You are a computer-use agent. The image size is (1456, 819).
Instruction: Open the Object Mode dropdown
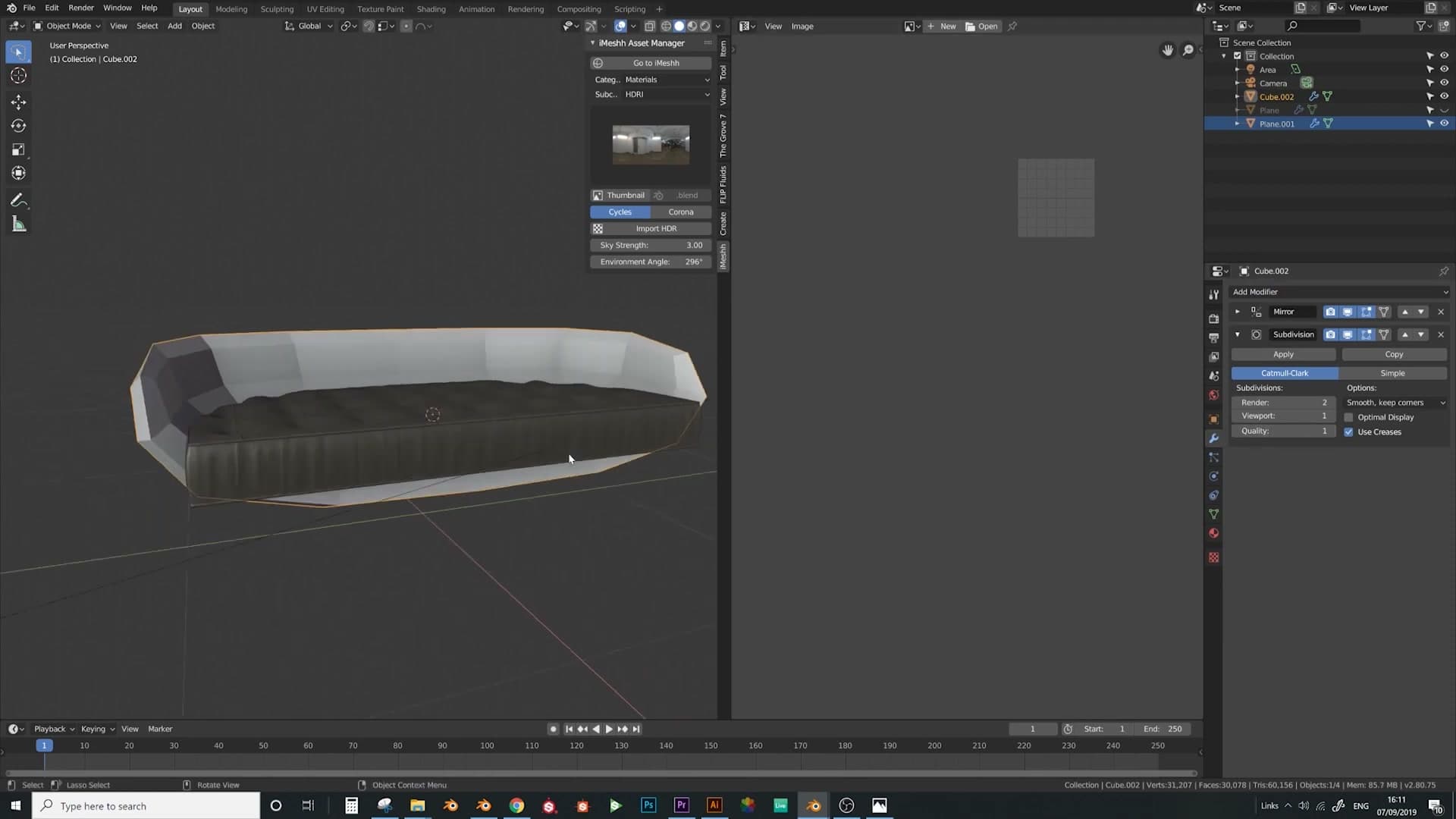pyautogui.click(x=67, y=26)
